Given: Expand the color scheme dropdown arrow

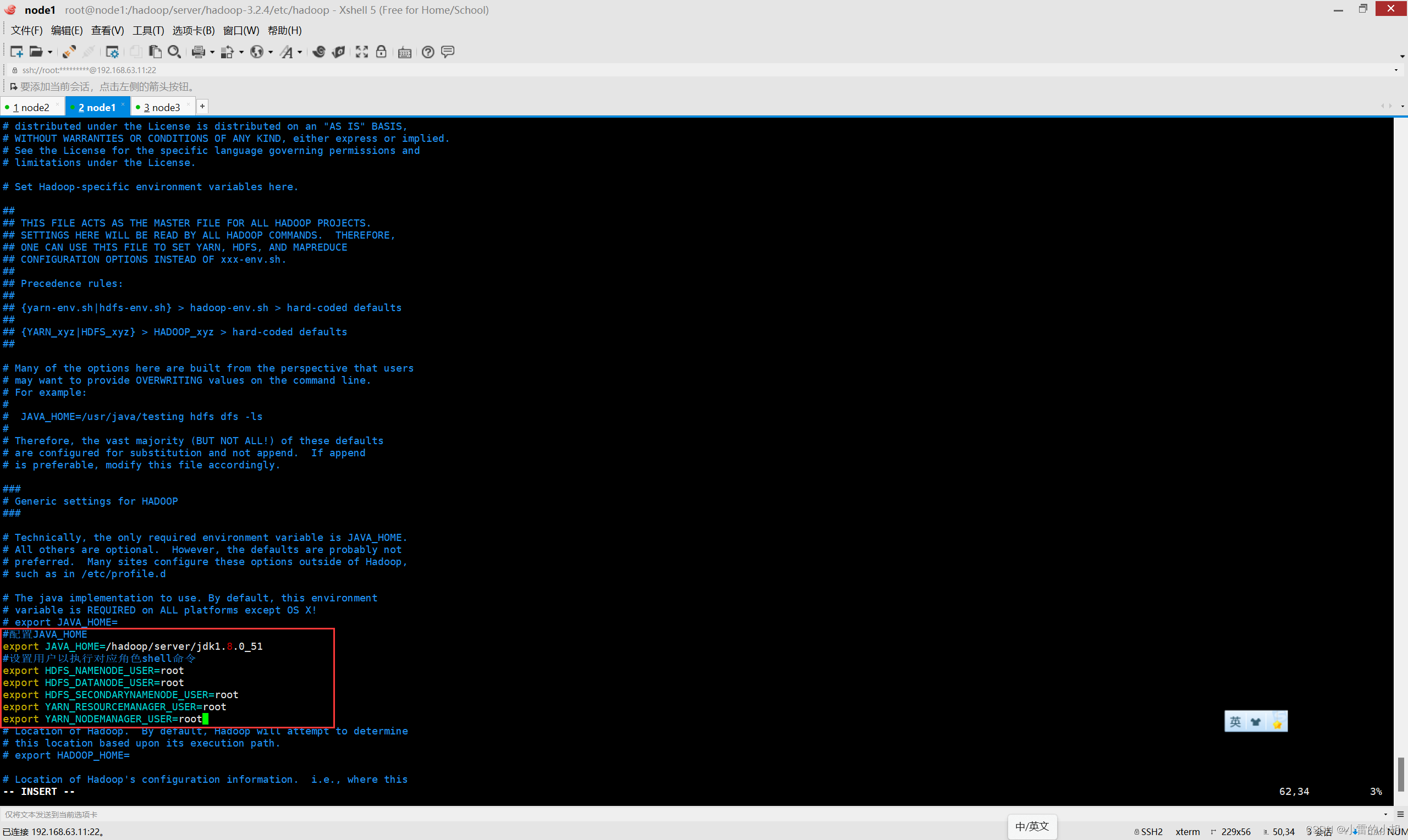Looking at the screenshot, I should point(242,52).
